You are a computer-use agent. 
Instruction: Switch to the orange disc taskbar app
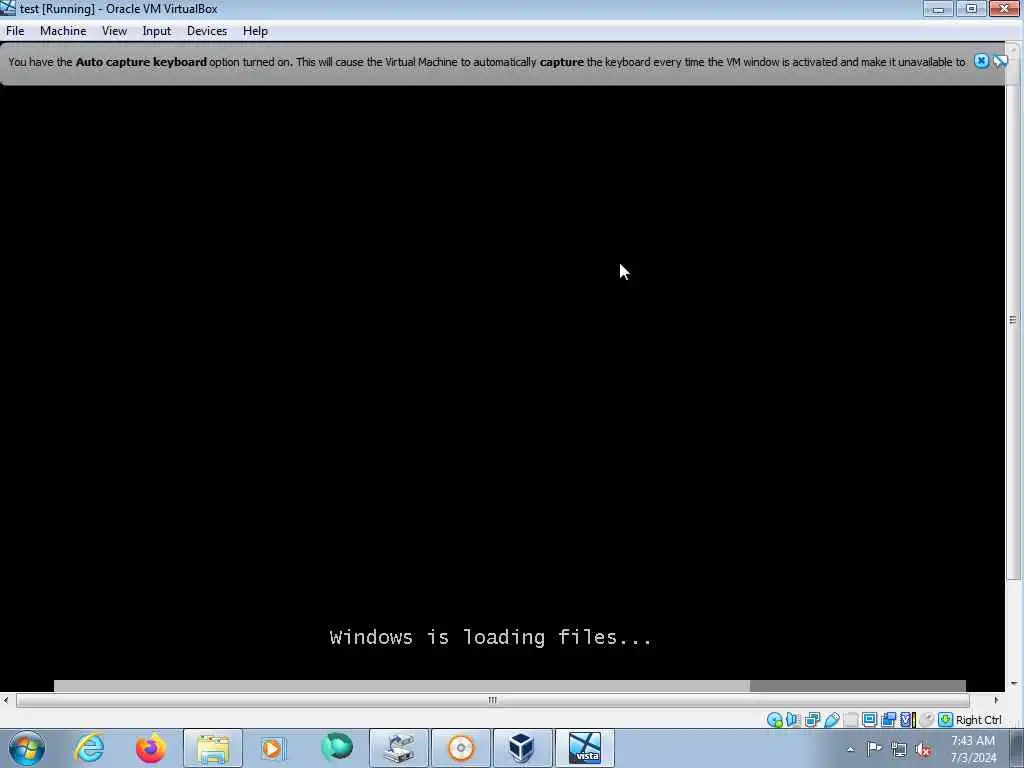[460, 748]
